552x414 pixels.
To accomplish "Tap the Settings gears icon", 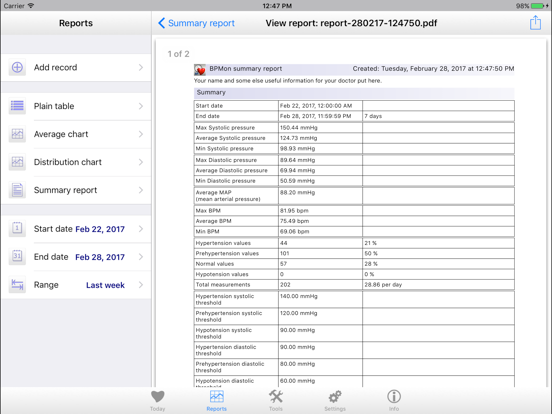I will point(335,397).
